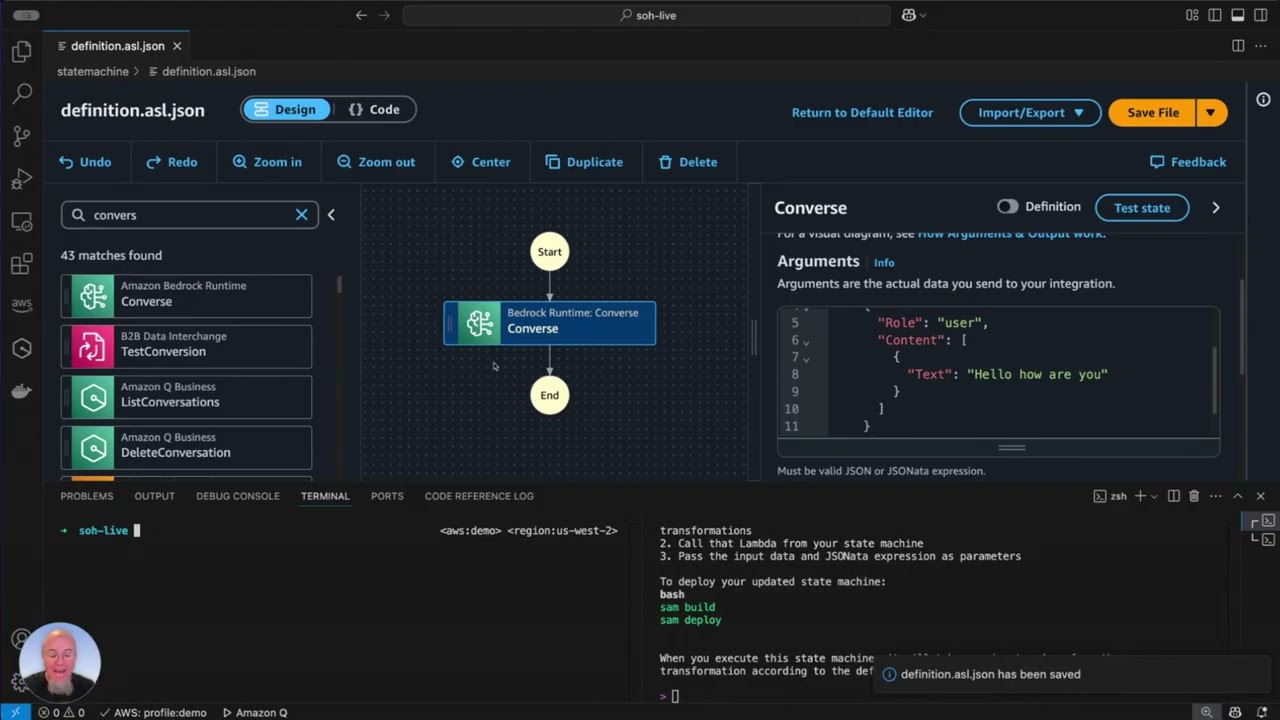The width and height of the screenshot is (1280, 720).
Task: Open the AWS Toolkit panel
Action: (x=21, y=305)
